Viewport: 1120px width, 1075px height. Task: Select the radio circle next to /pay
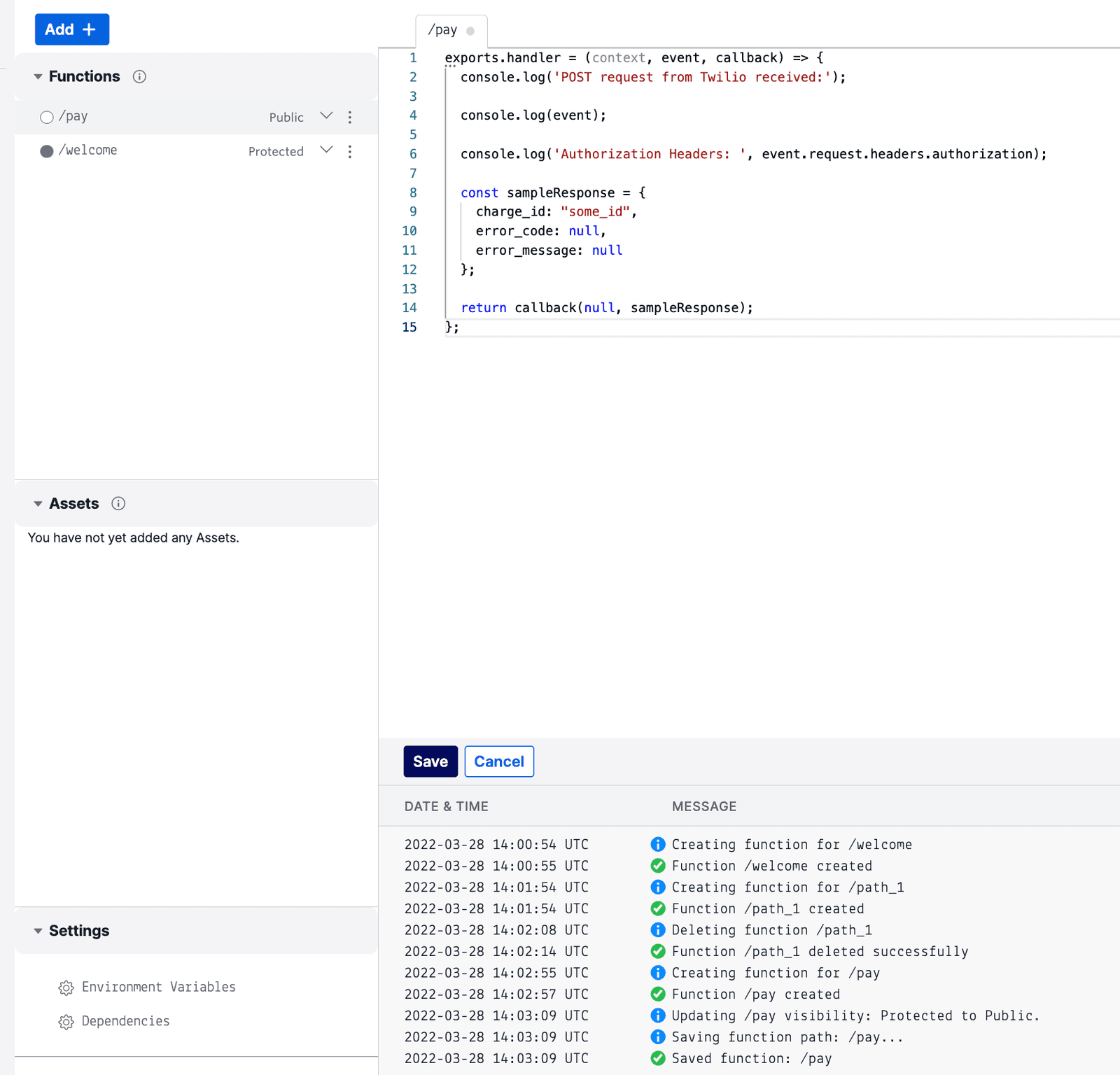46,117
